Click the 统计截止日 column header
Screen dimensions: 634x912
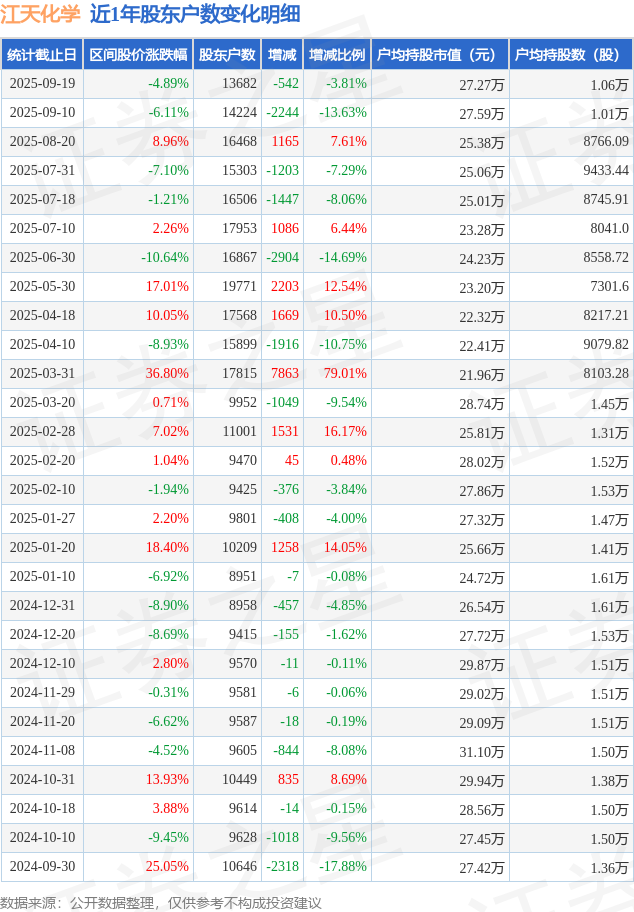41,55
